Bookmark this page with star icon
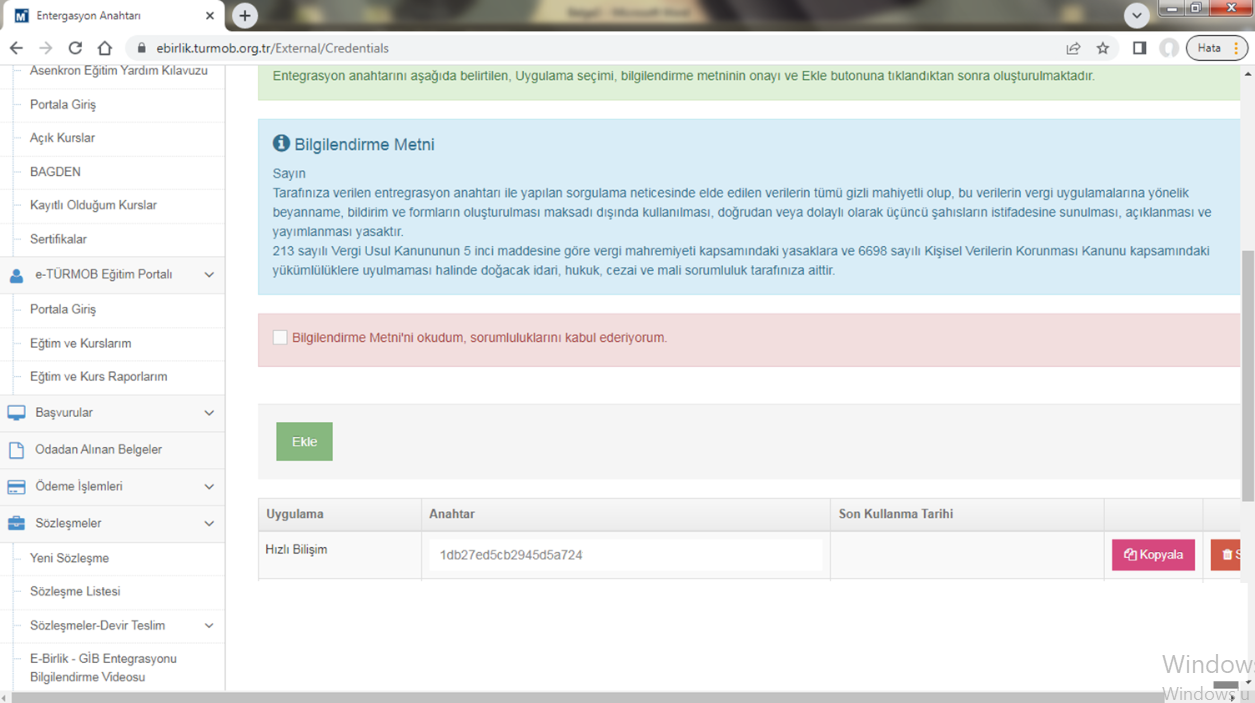Screen dimensions: 1255x703 pyautogui.click(x=1103, y=48)
